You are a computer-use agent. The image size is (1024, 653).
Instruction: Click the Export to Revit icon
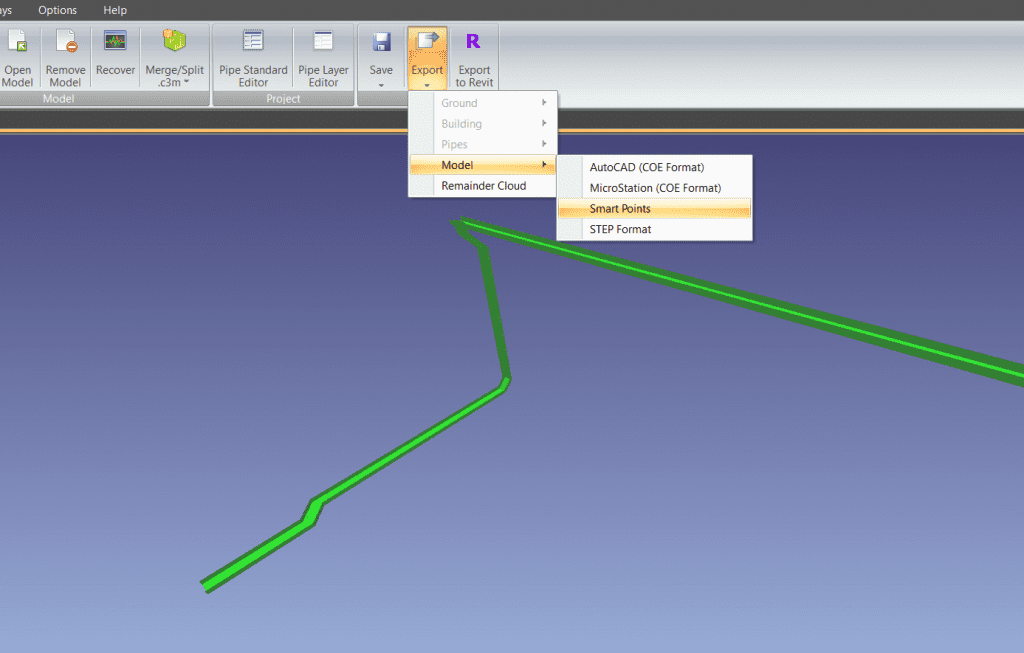coord(473,42)
